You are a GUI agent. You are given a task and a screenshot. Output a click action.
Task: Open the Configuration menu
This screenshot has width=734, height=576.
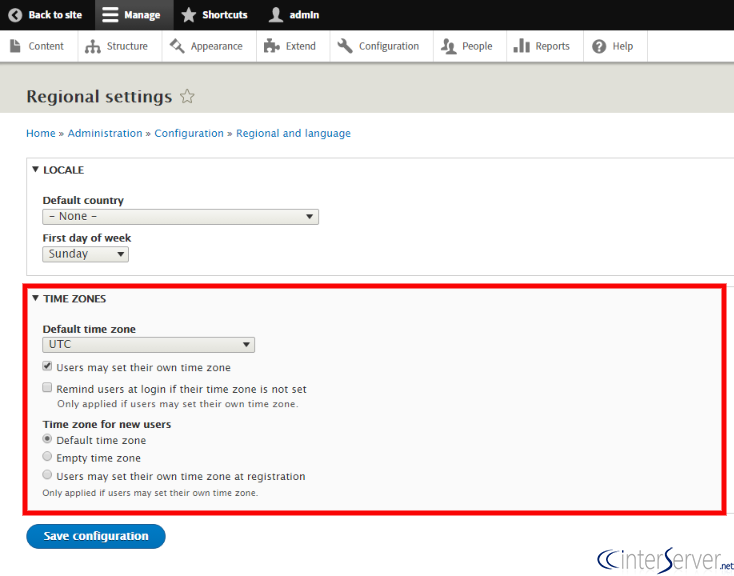[382, 46]
